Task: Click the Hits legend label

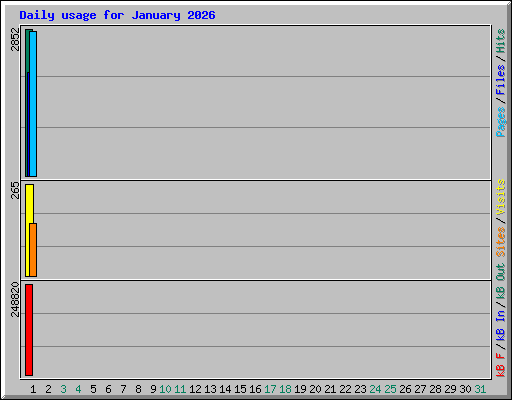Action: (x=501, y=41)
